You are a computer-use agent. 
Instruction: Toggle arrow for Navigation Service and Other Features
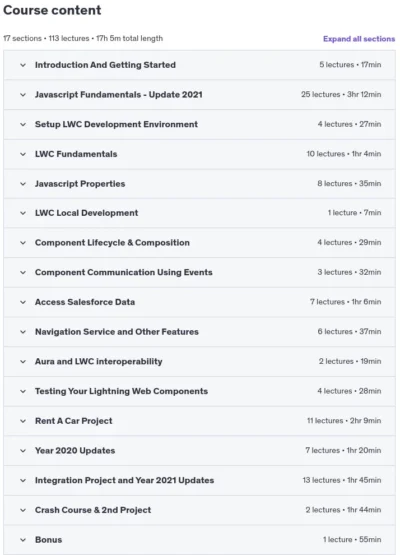[x=23, y=332]
